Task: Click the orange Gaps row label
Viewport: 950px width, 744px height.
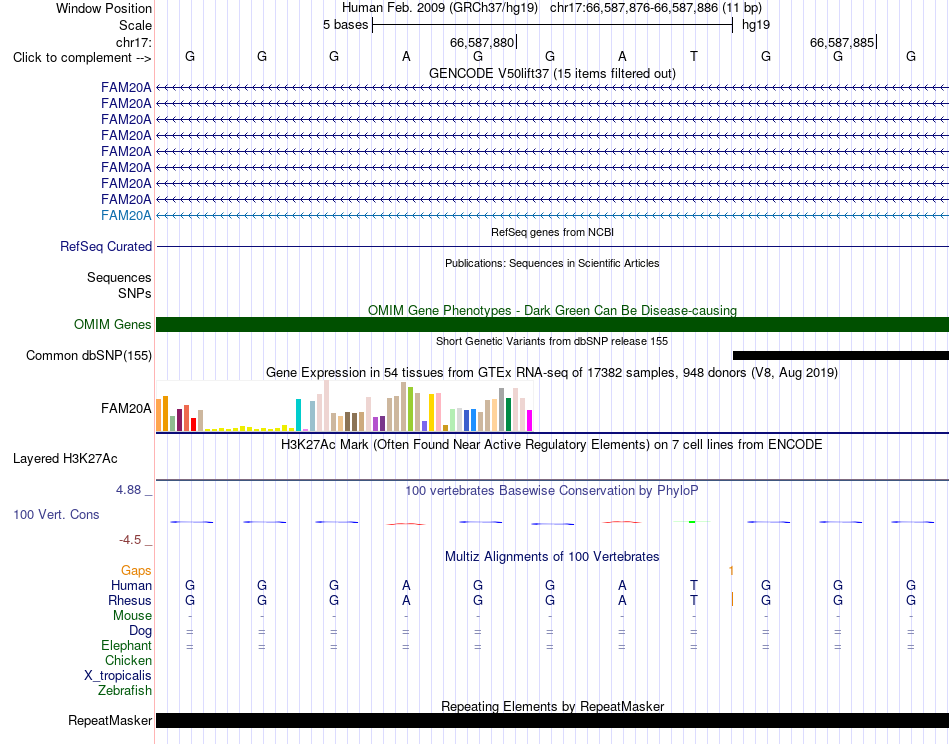Action: (x=136, y=571)
